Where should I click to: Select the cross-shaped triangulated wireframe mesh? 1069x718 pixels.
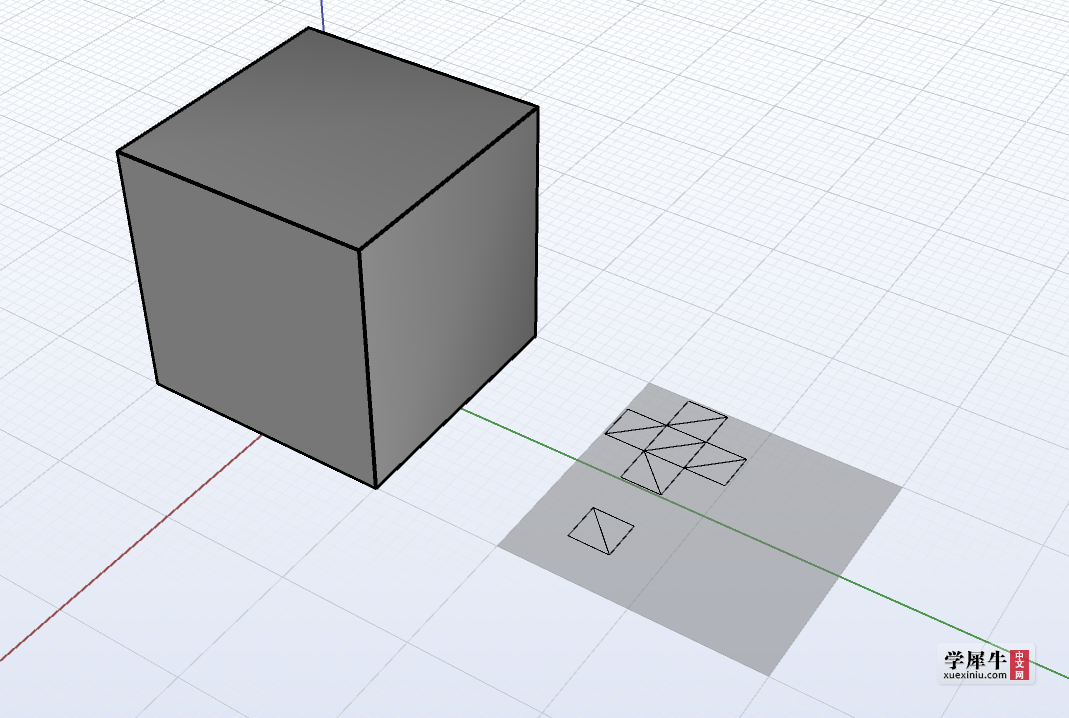[x=675, y=447]
